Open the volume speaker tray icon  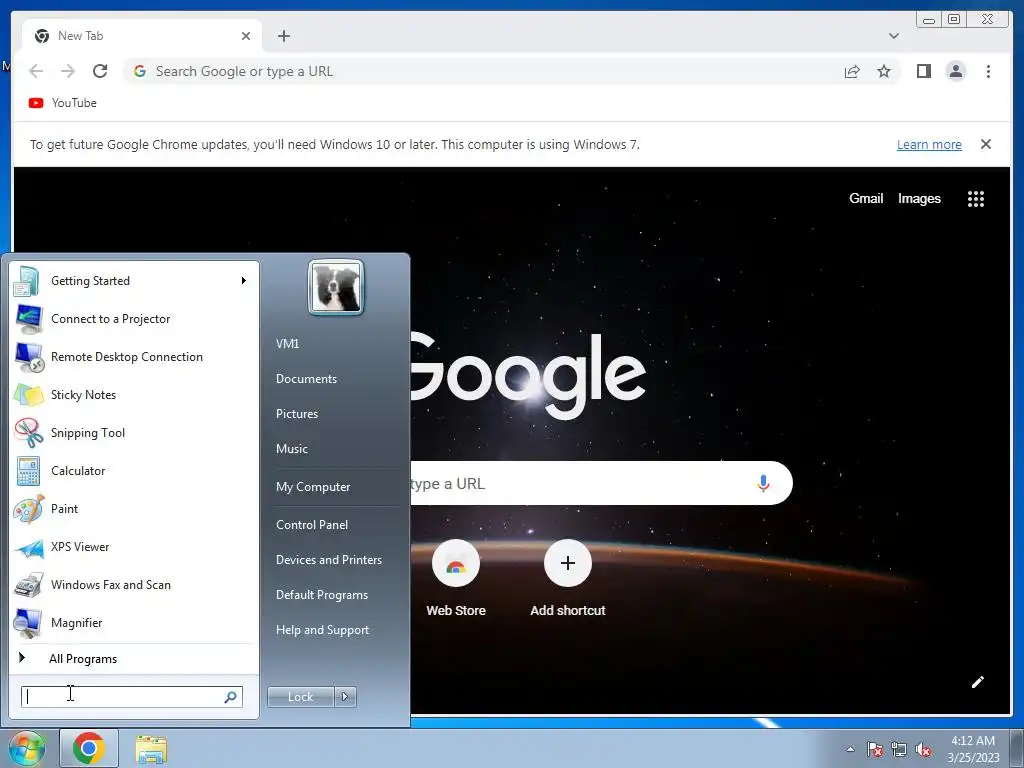click(x=923, y=749)
